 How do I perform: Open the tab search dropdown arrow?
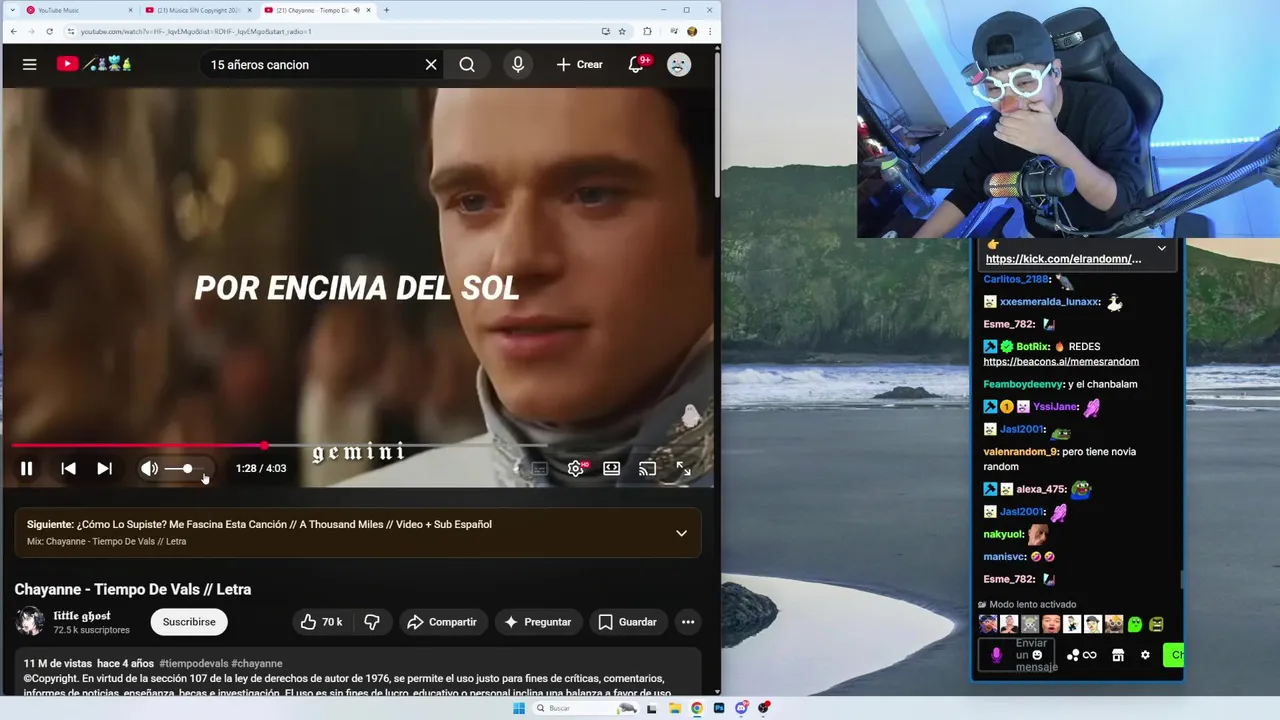(11, 10)
